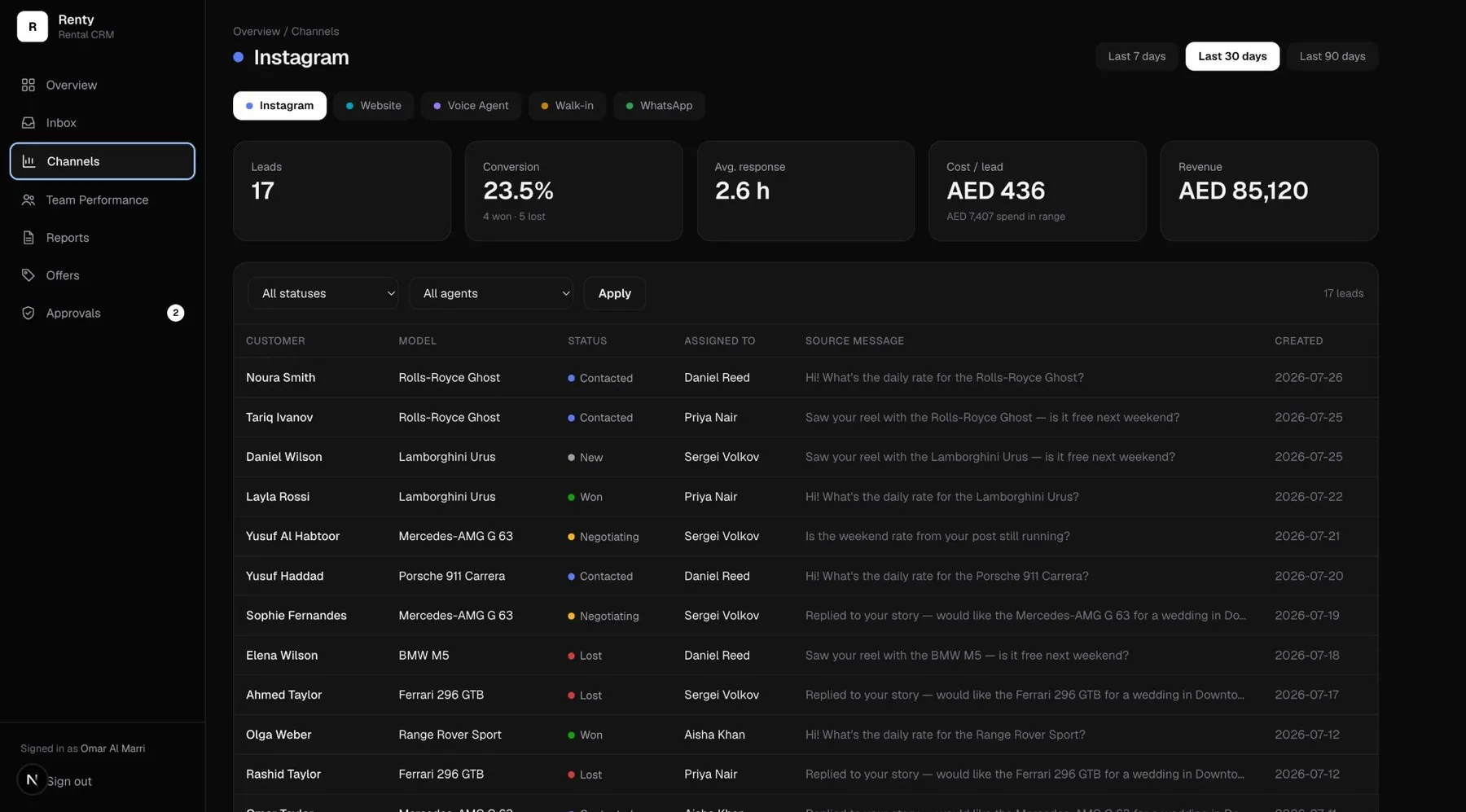Screen dimensions: 1466x812
Task: Open the Noura Smith lead row
Action: click(805, 377)
